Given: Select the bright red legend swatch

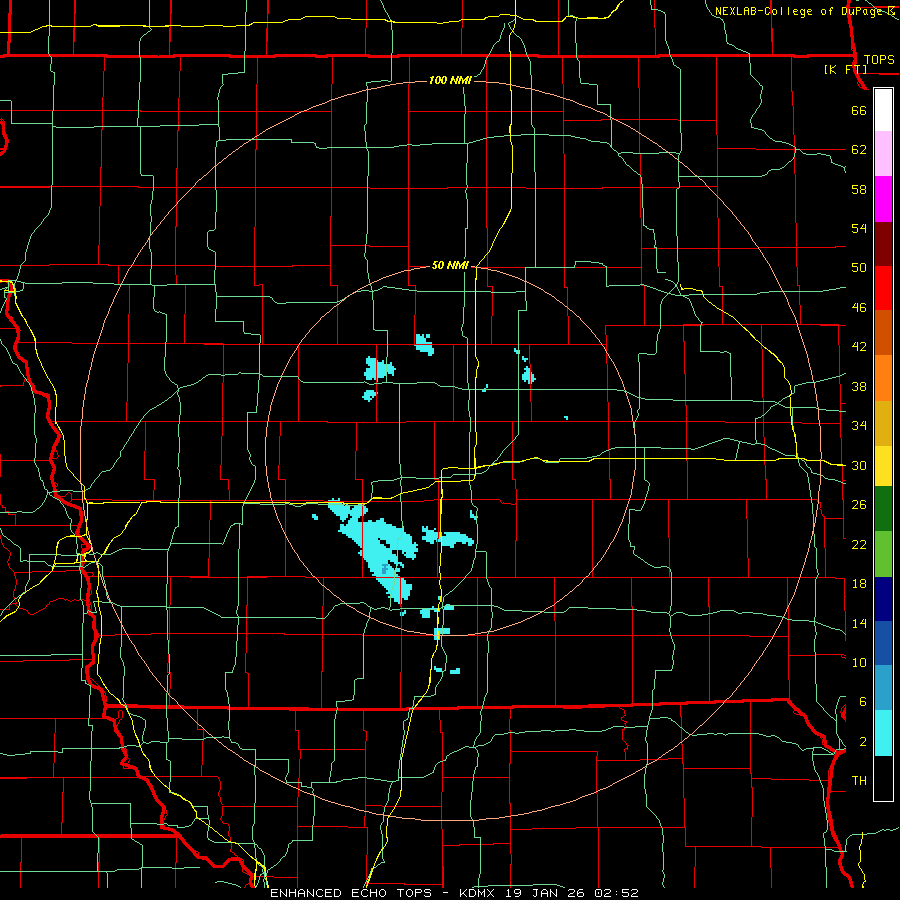Looking at the screenshot, I should (x=883, y=288).
